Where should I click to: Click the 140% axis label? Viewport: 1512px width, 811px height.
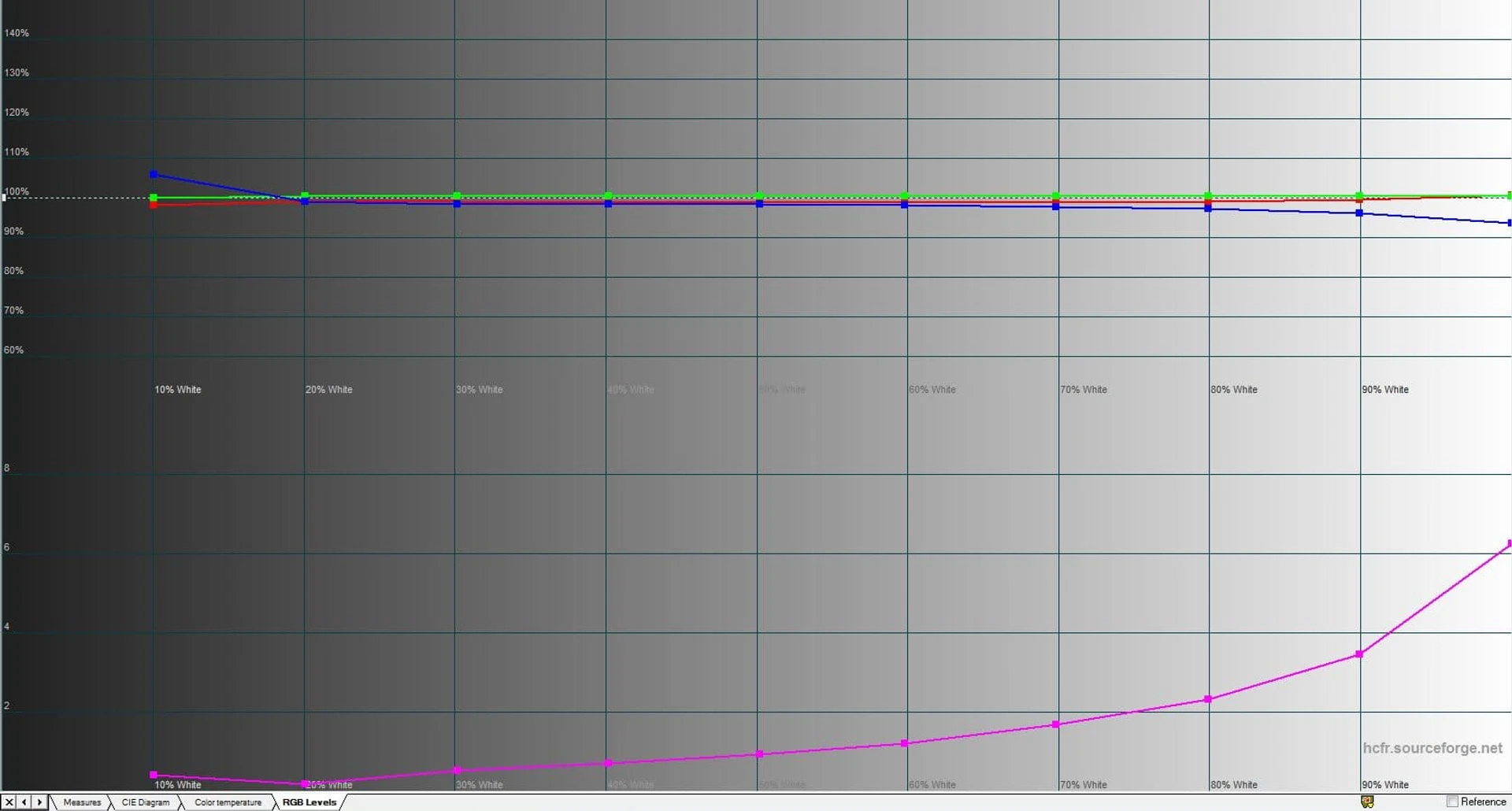tap(17, 33)
